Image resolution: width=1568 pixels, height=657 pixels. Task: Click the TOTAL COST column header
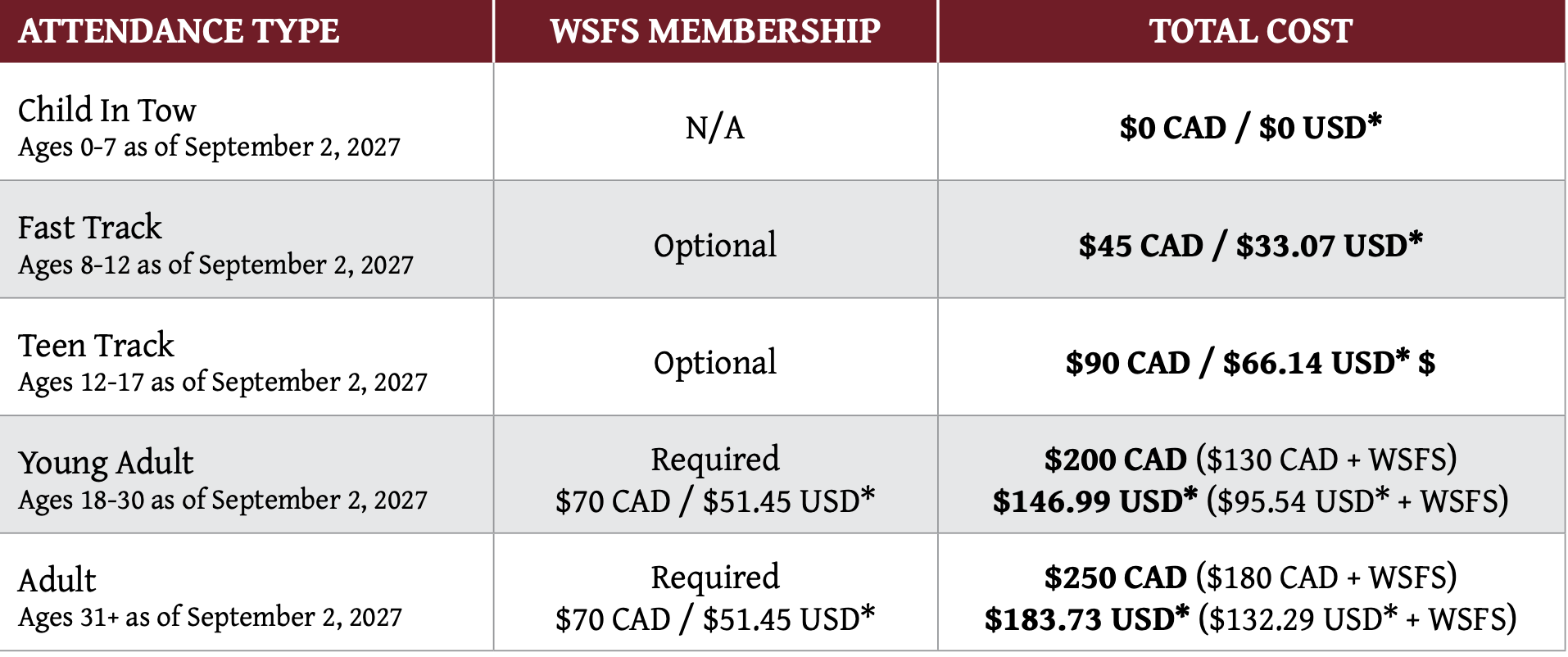(1250, 31)
